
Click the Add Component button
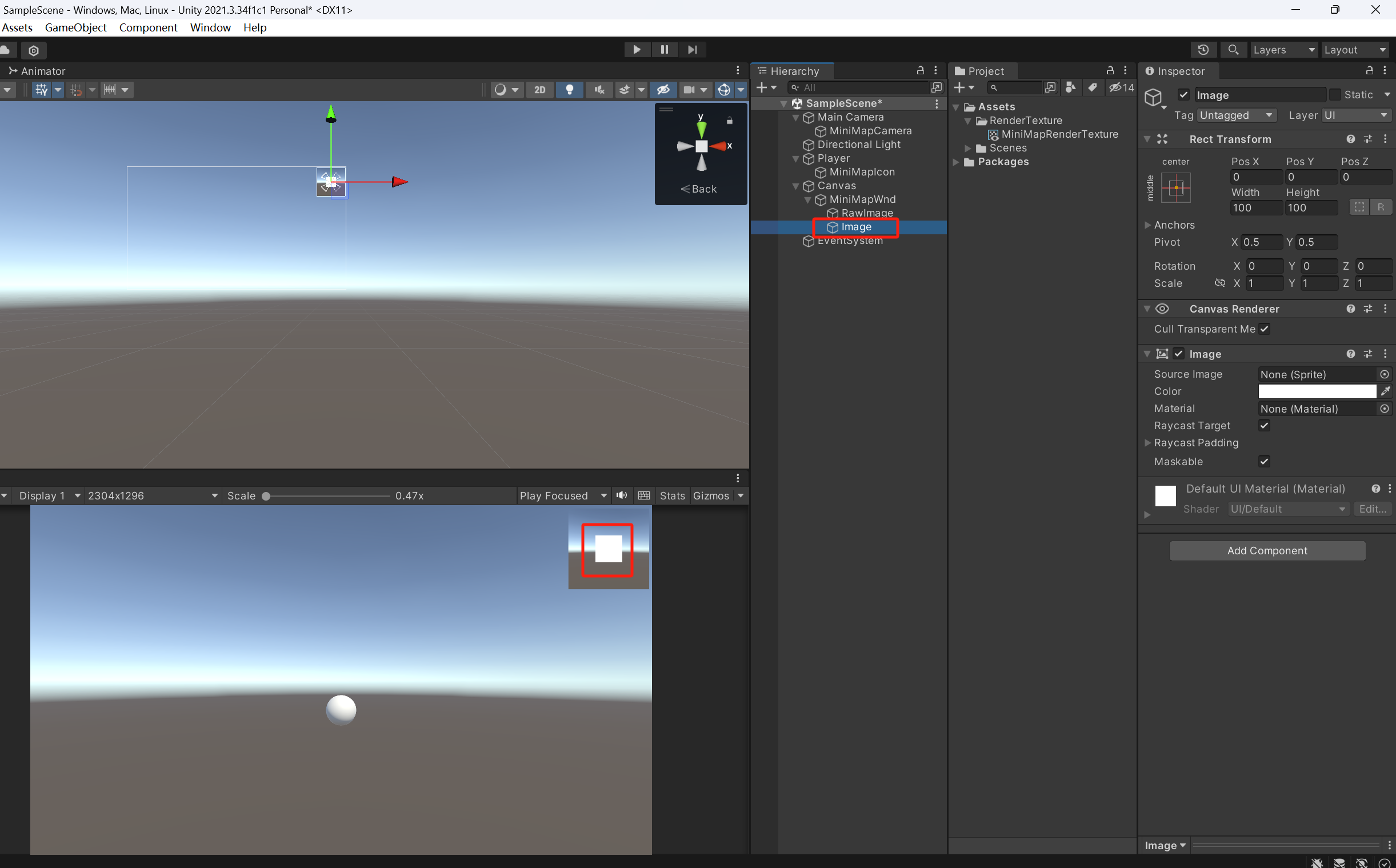click(x=1267, y=550)
